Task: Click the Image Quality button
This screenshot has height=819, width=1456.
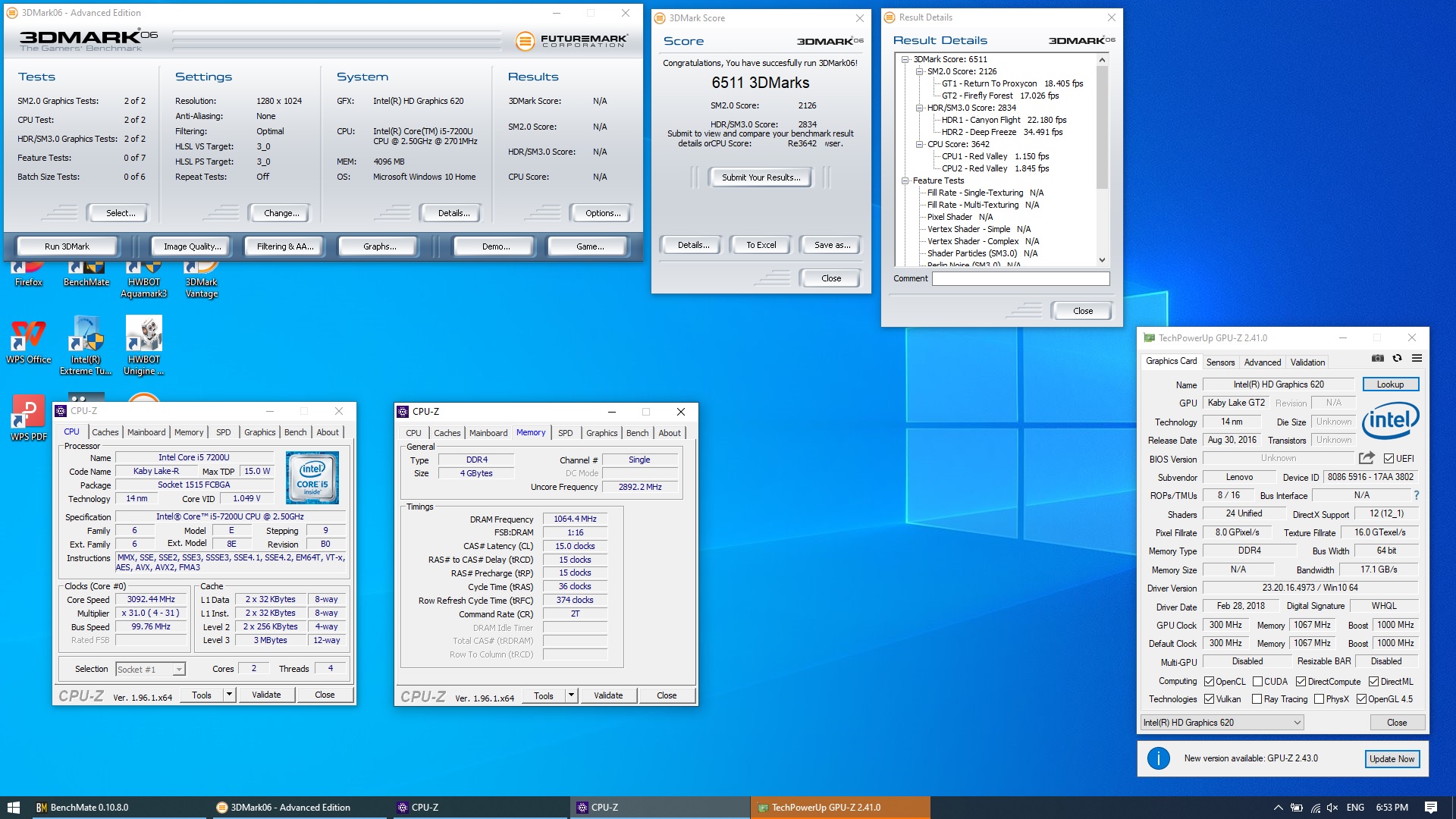Action: [x=193, y=246]
